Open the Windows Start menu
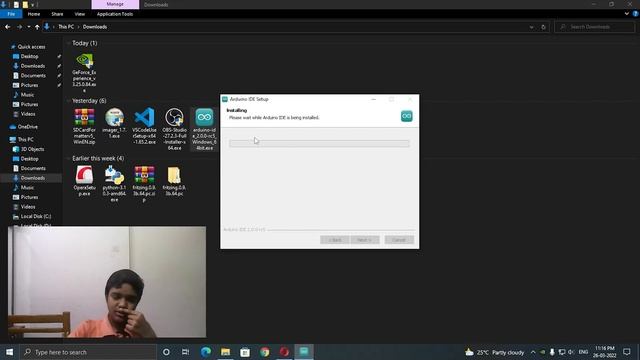 (x=9, y=352)
